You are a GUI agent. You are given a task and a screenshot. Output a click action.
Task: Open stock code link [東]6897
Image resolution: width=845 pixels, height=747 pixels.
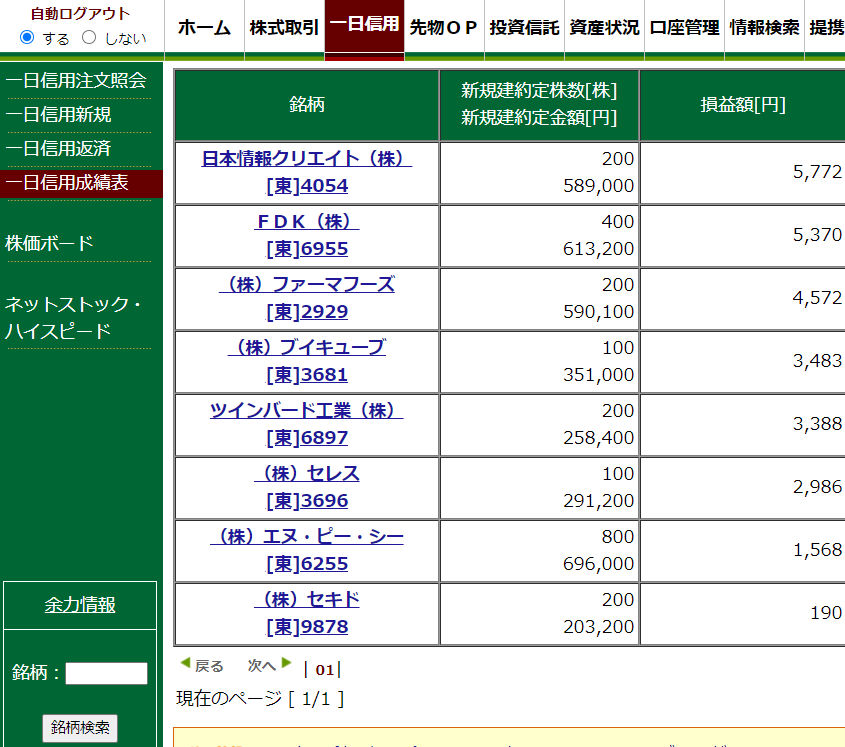307,438
